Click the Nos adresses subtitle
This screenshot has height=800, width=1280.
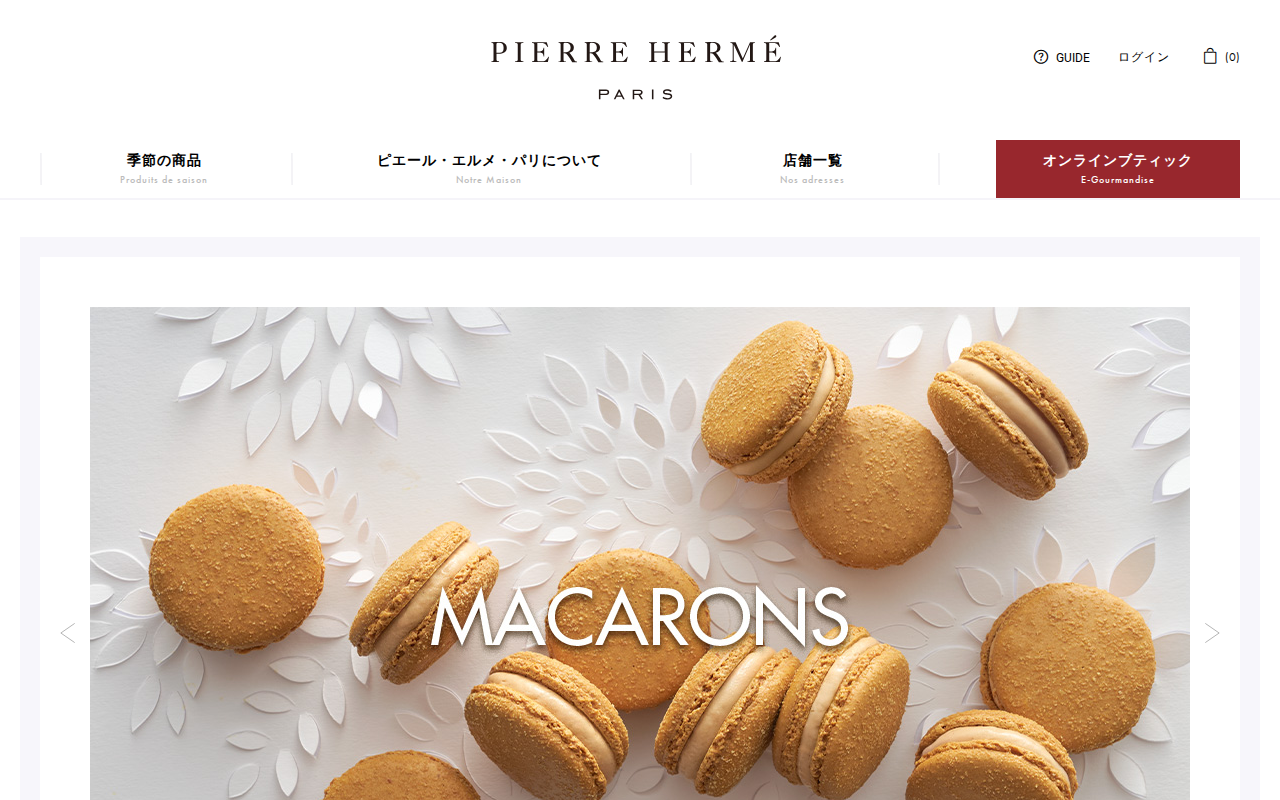812,180
